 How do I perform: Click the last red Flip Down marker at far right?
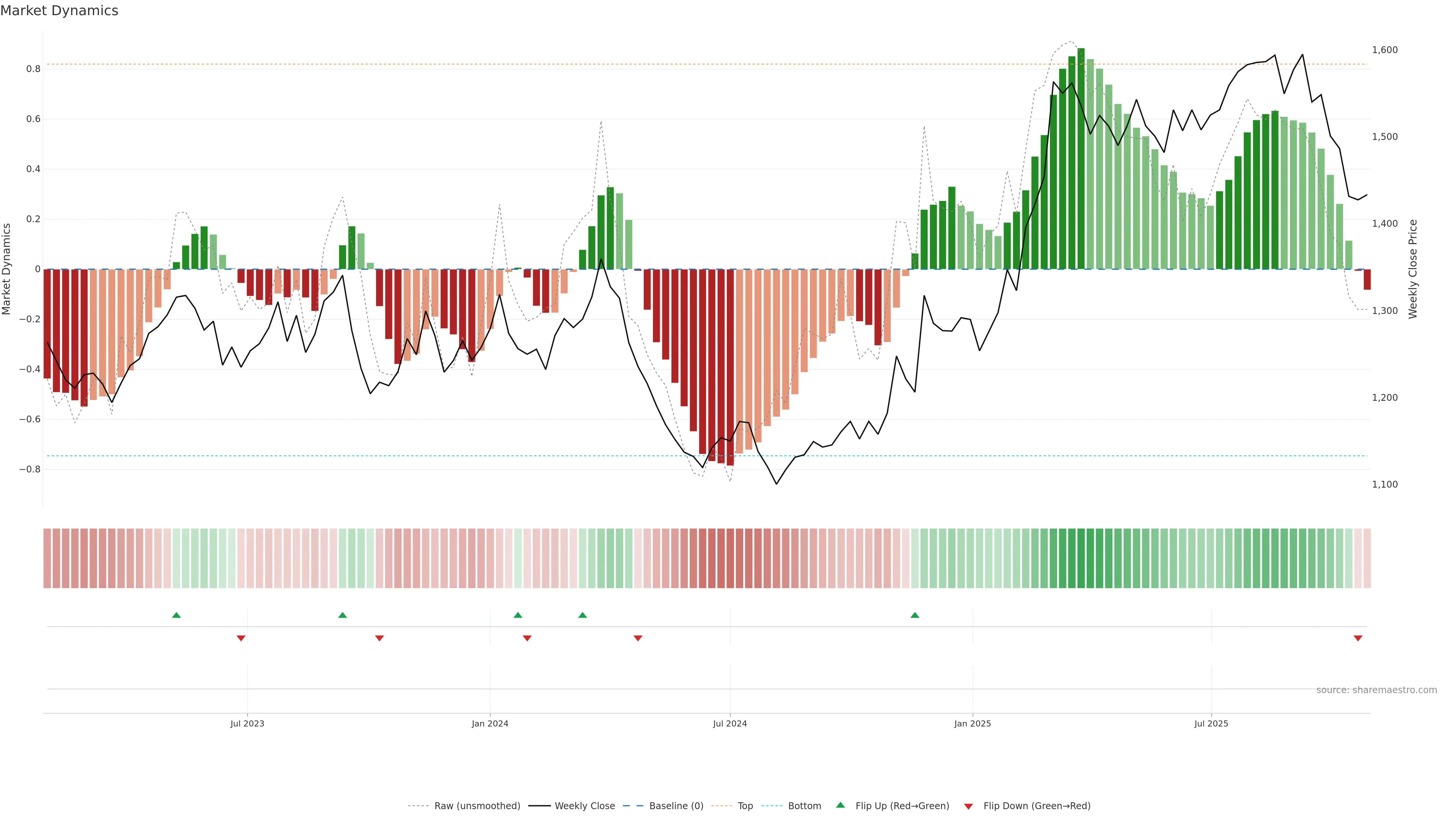(1358, 638)
